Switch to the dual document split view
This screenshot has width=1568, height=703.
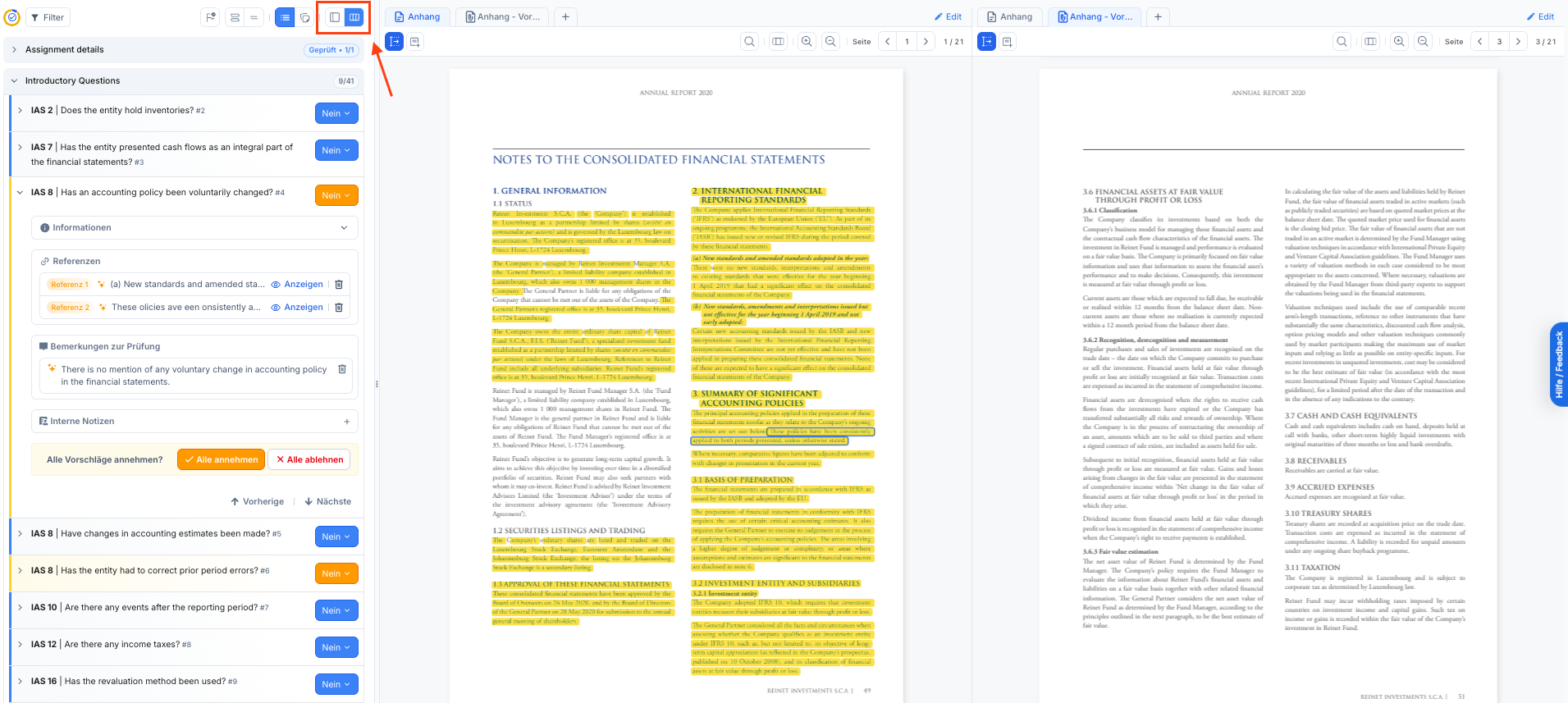354,17
